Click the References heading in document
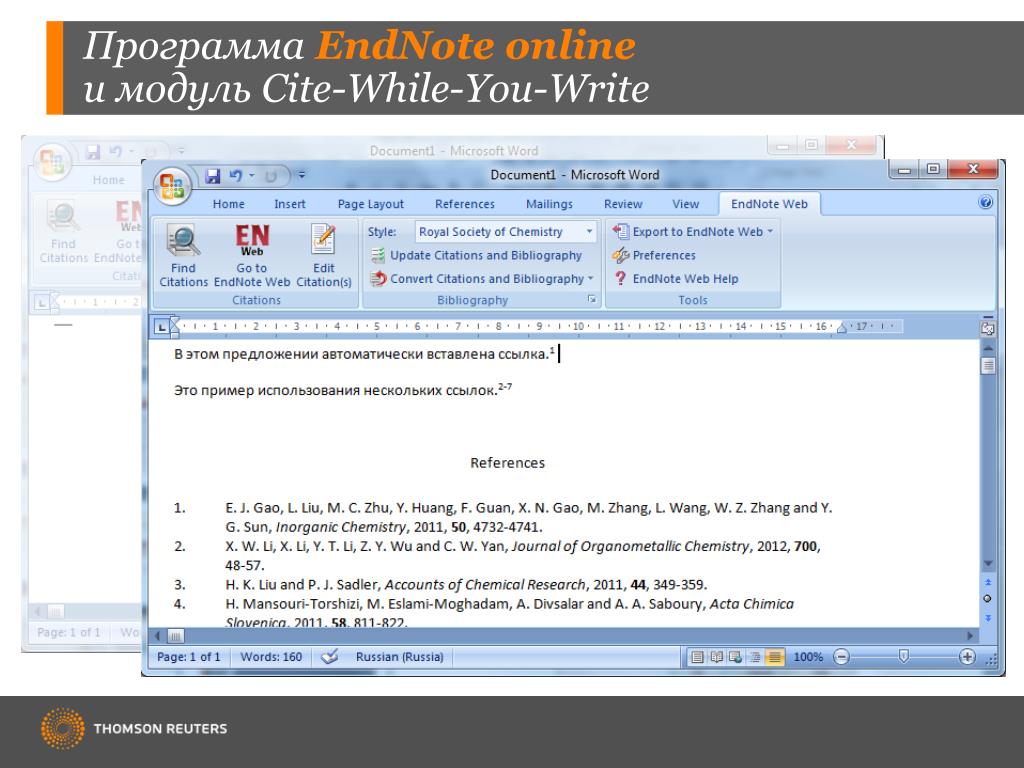The image size is (1024, 768). click(507, 463)
